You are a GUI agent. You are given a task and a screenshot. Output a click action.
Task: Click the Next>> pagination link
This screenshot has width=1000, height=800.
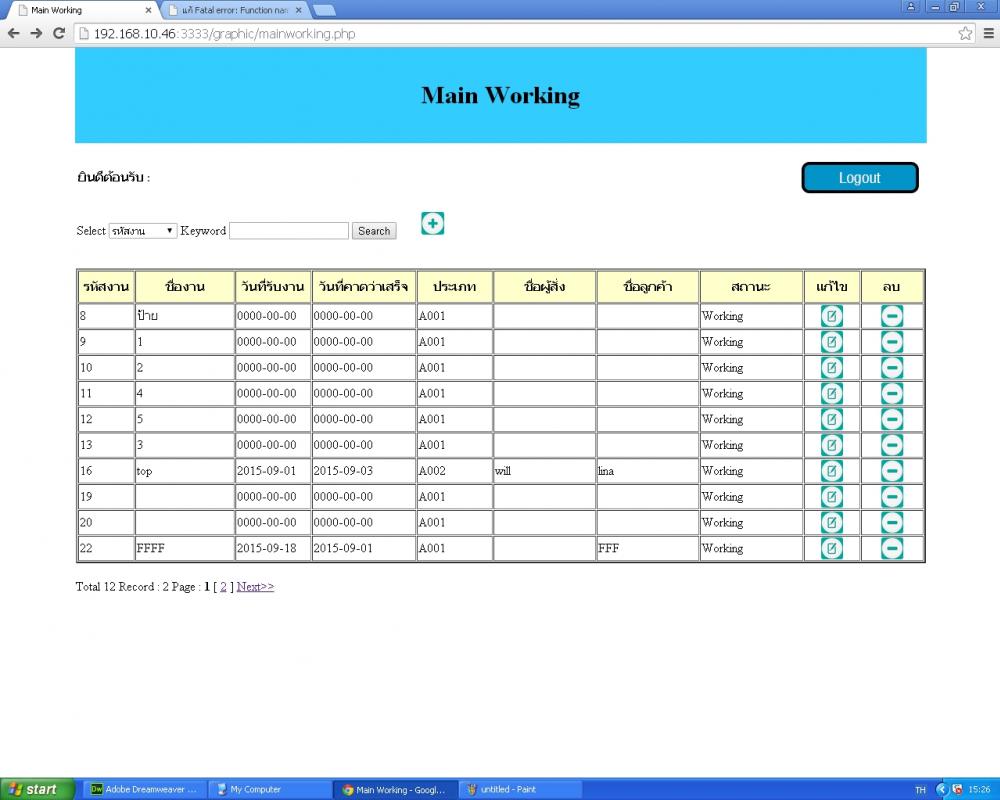[x=255, y=586]
